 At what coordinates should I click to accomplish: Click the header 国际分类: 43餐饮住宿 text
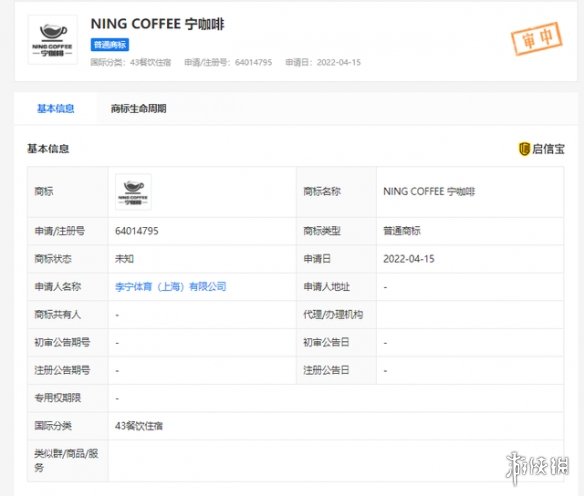click(x=131, y=63)
